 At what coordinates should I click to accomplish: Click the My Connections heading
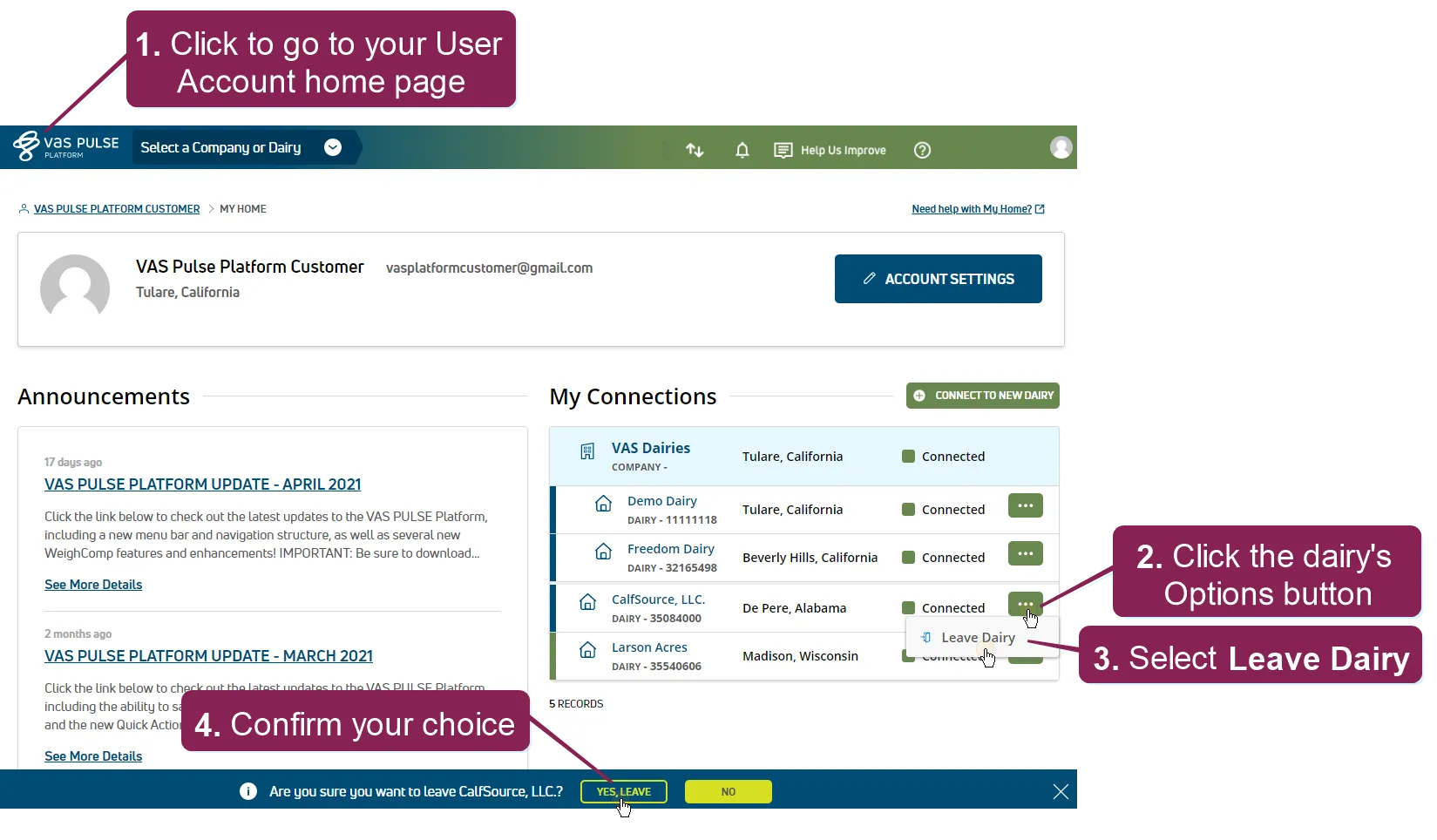(x=633, y=396)
